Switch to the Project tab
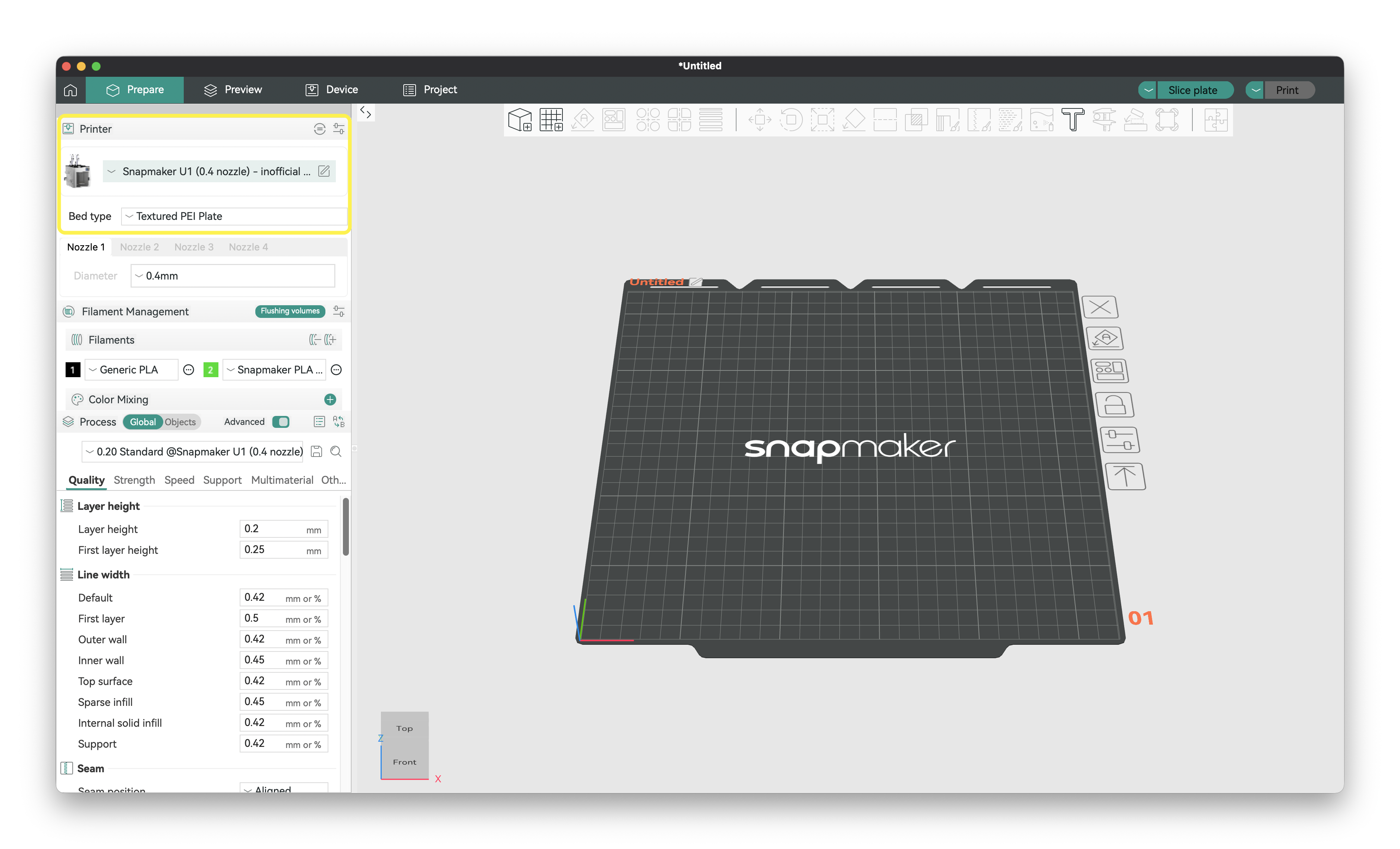 (430, 90)
